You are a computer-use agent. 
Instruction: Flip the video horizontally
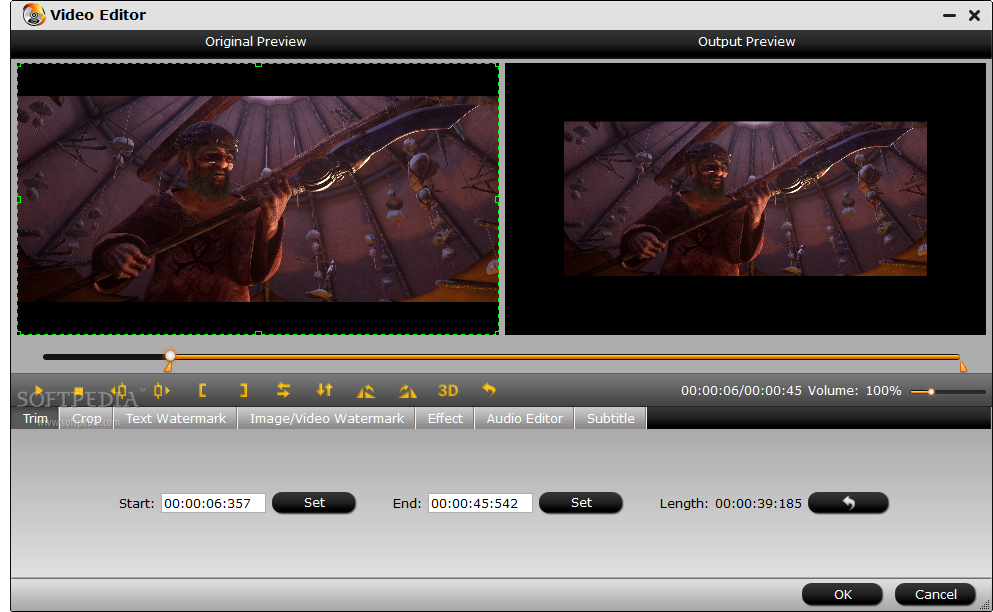[283, 391]
